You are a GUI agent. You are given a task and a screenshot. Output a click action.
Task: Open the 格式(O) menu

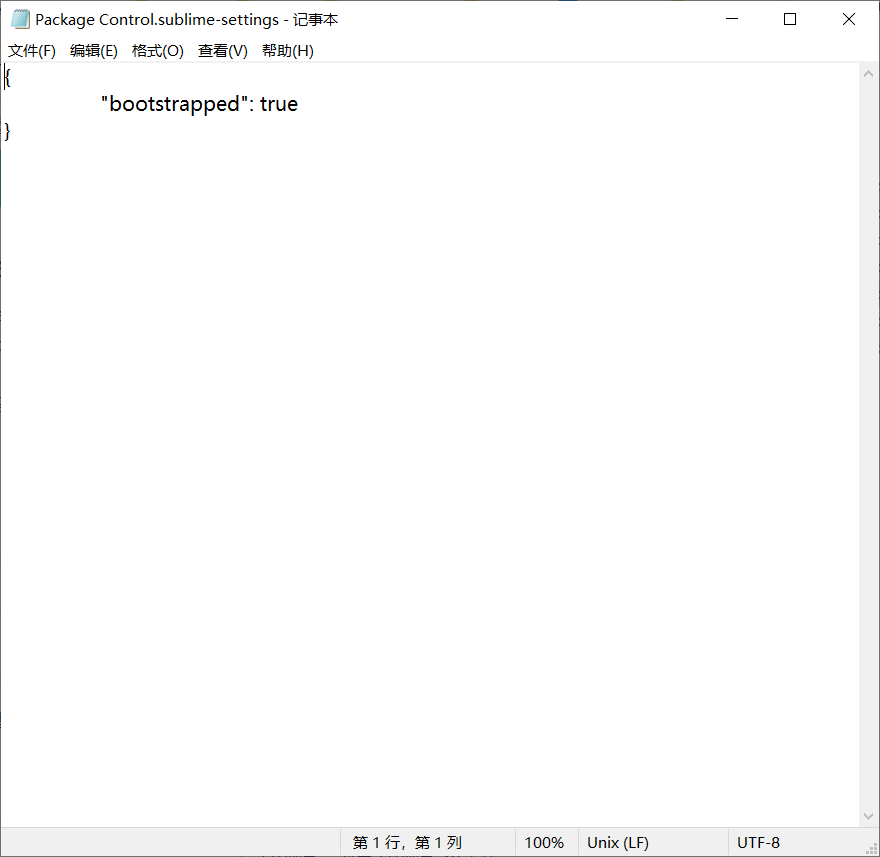(x=158, y=51)
